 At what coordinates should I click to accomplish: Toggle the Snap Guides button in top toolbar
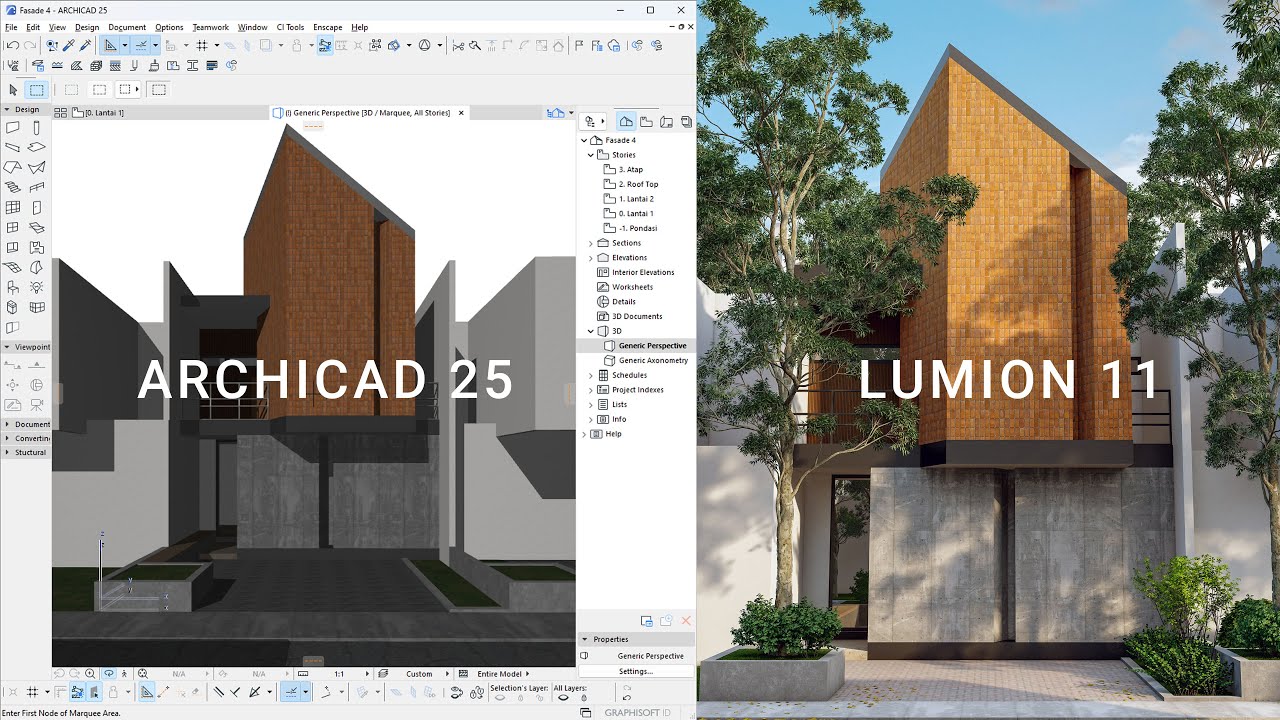(x=141, y=45)
